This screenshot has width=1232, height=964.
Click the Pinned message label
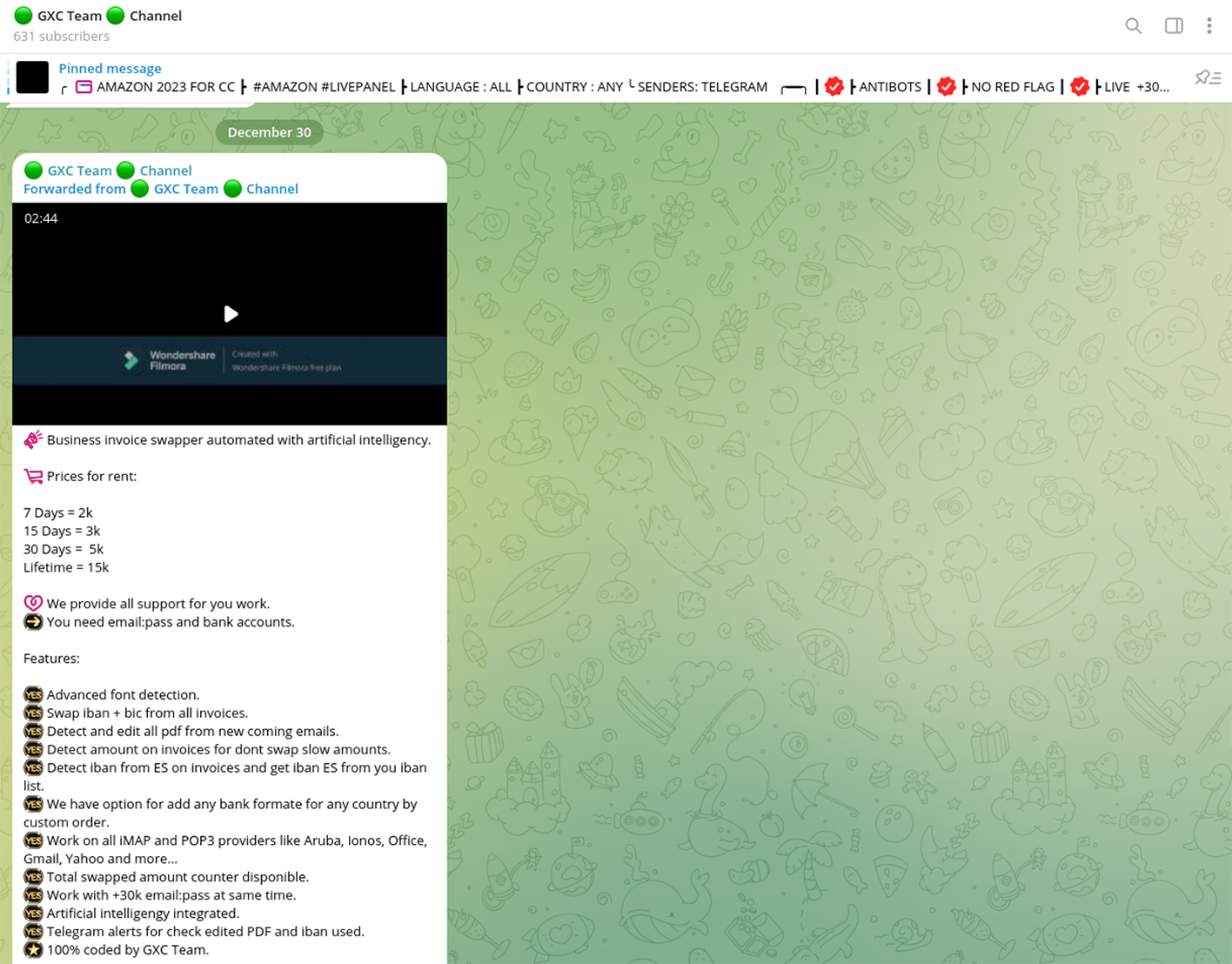110,68
